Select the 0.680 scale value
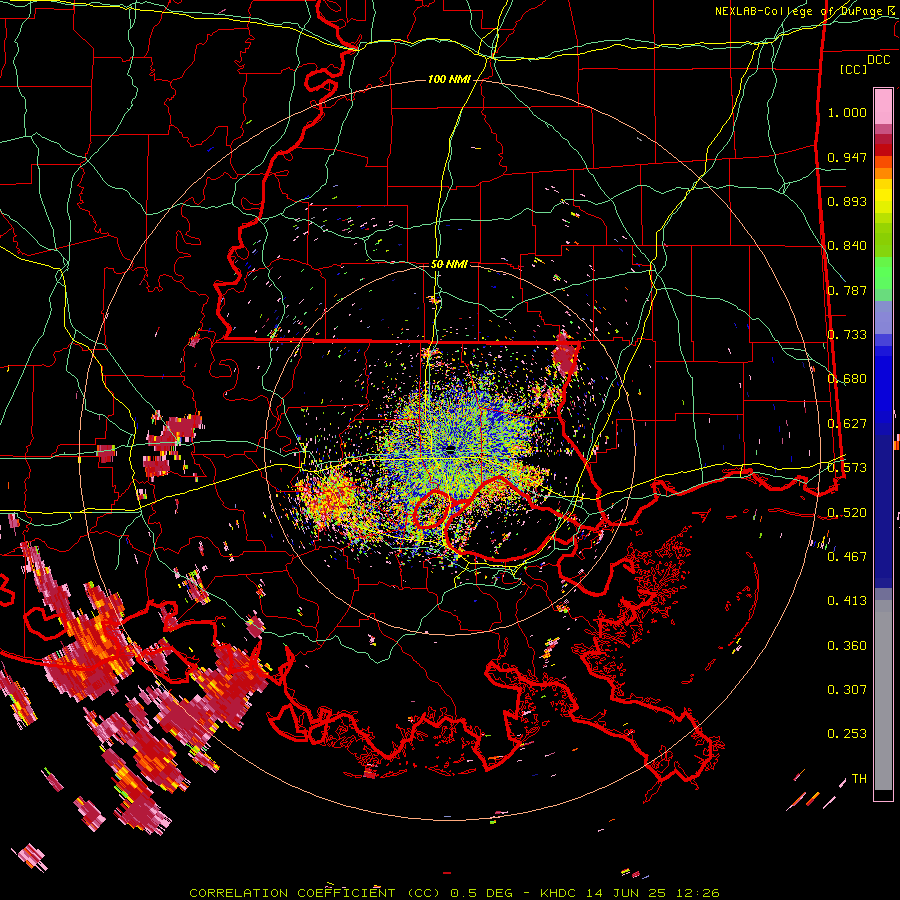Viewport: 900px width, 900px height. click(847, 379)
